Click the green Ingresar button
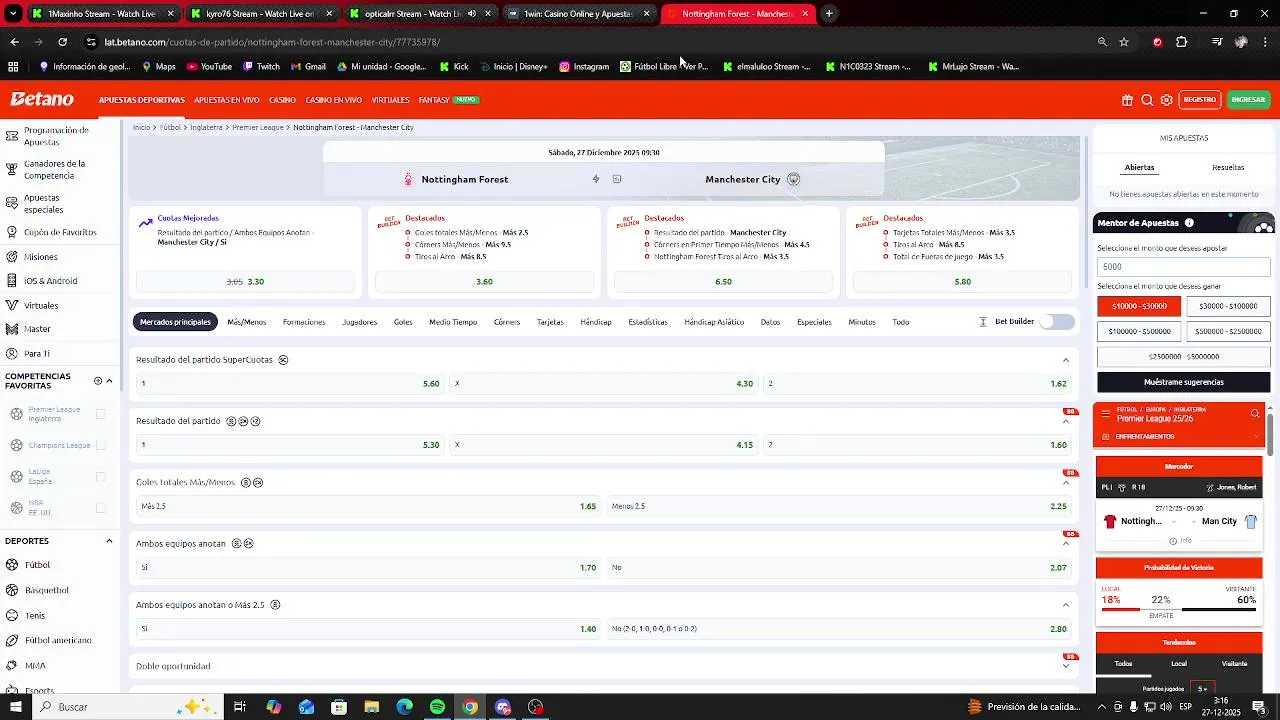Viewport: 1280px width, 720px height. point(1248,100)
